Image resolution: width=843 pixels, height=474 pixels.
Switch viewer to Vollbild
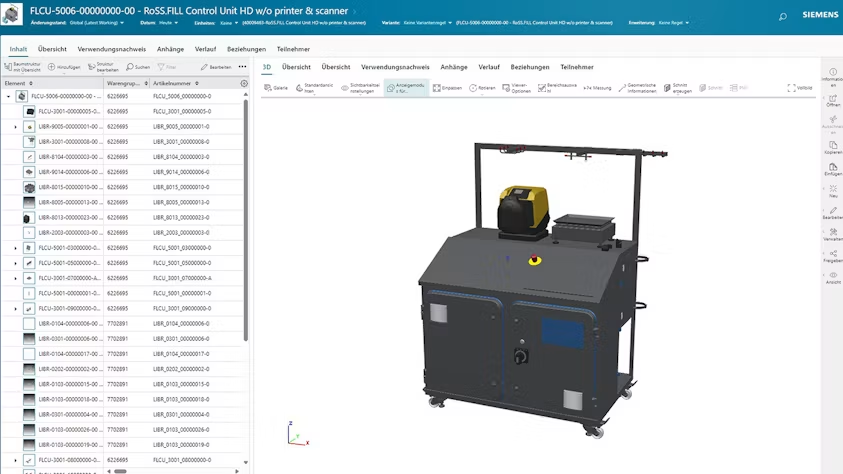pyautogui.click(x=799, y=88)
